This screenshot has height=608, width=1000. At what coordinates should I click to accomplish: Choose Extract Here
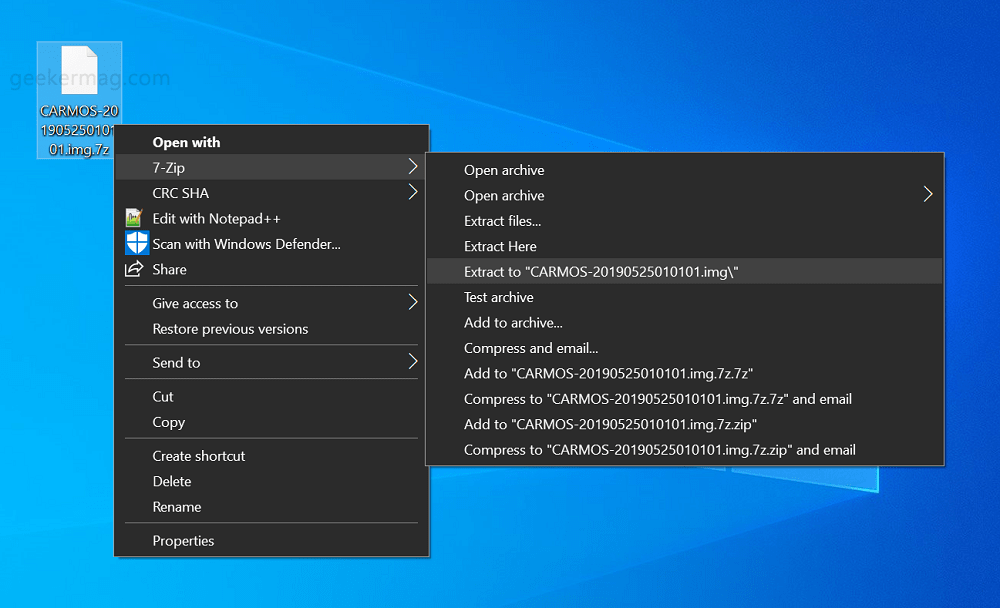(685, 246)
